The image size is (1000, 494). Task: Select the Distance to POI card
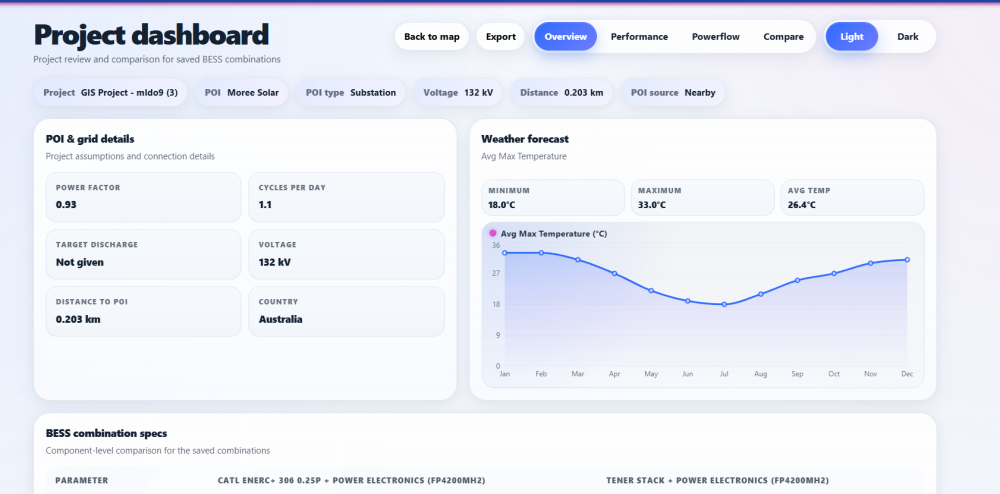click(x=143, y=311)
